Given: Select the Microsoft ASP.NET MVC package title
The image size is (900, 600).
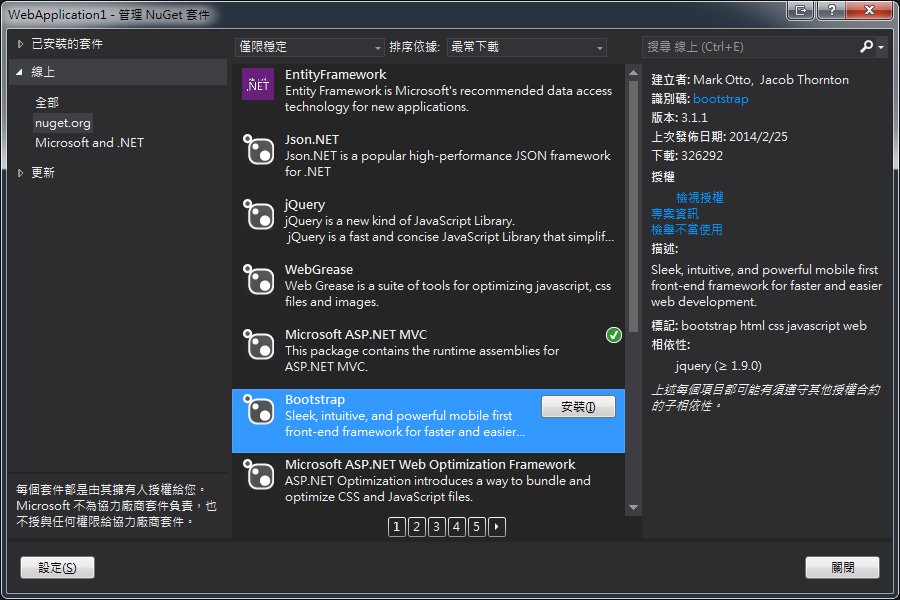Looking at the screenshot, I should tap(356, 334).
